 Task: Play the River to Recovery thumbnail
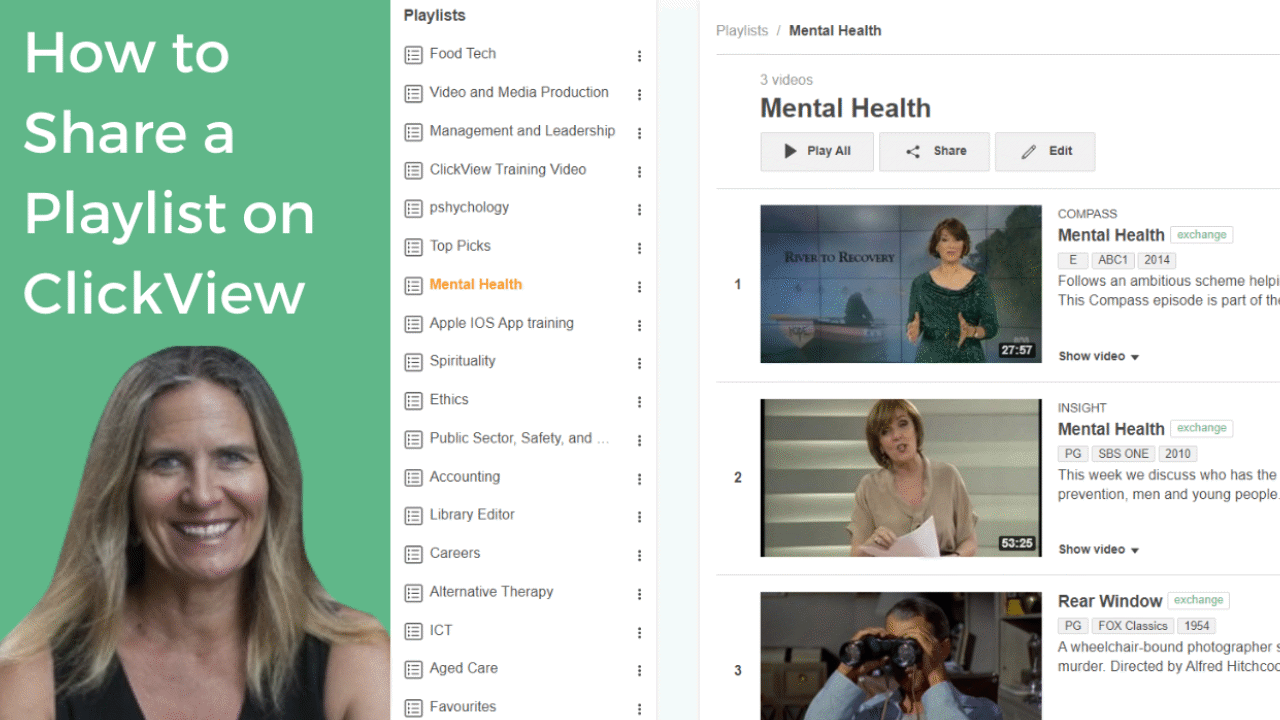tap(901, 284)
